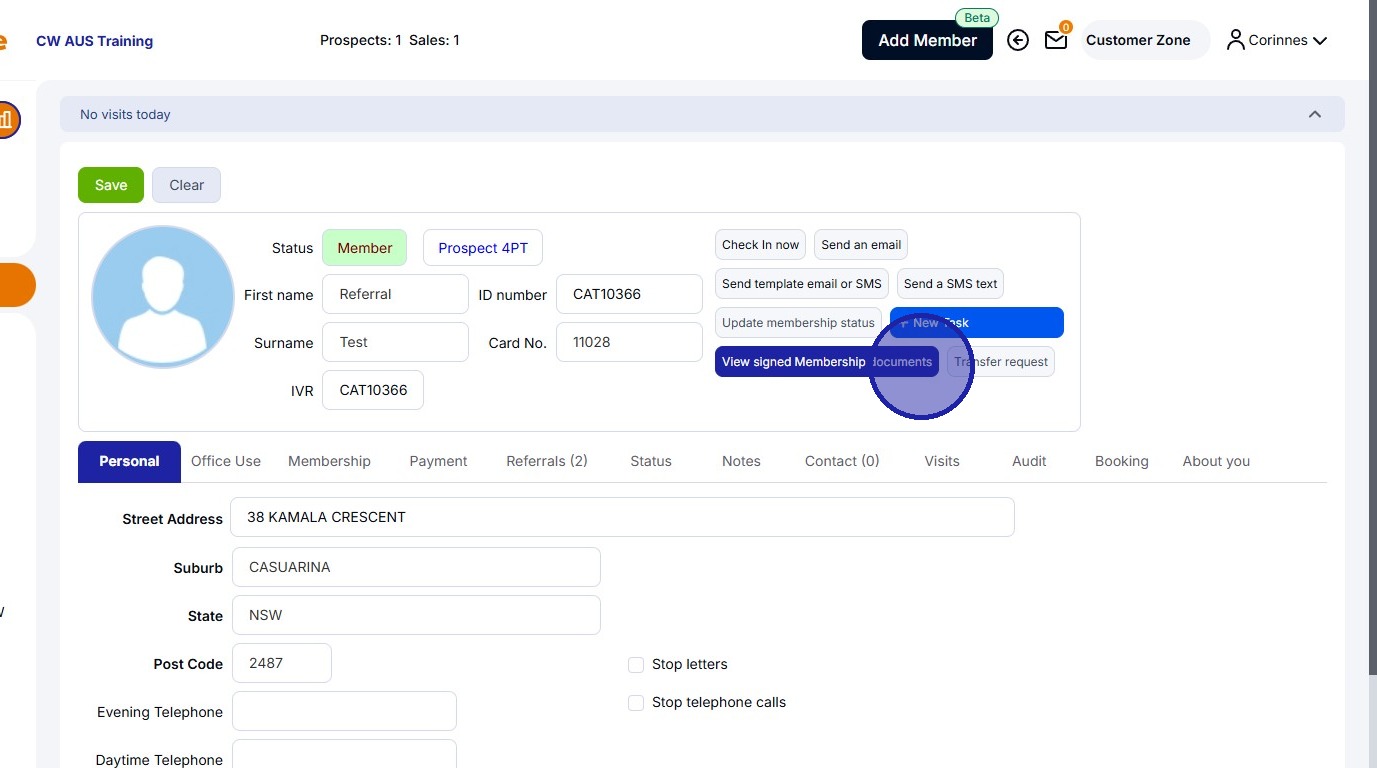Screen dimensions: 1377x768
Task: Click the Add Member button
Action: [x=927, y=40]
